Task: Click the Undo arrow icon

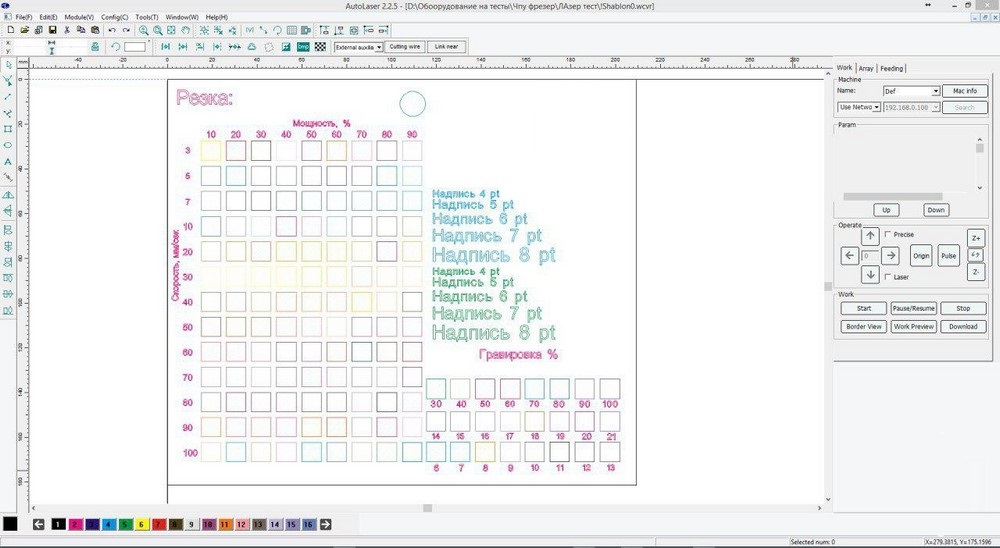Action: [x=112, y=31]
